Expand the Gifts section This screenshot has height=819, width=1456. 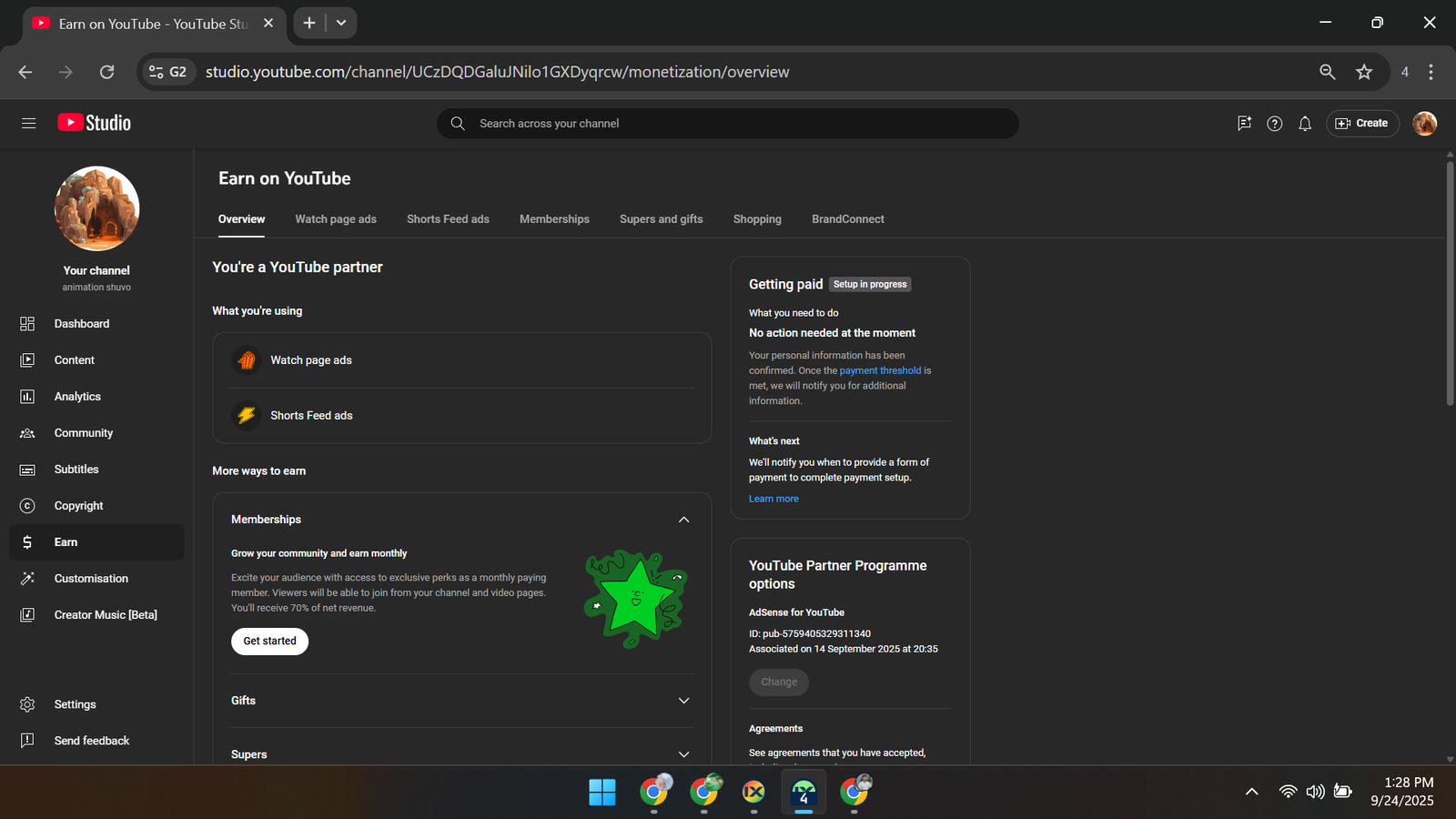(683, 701)
